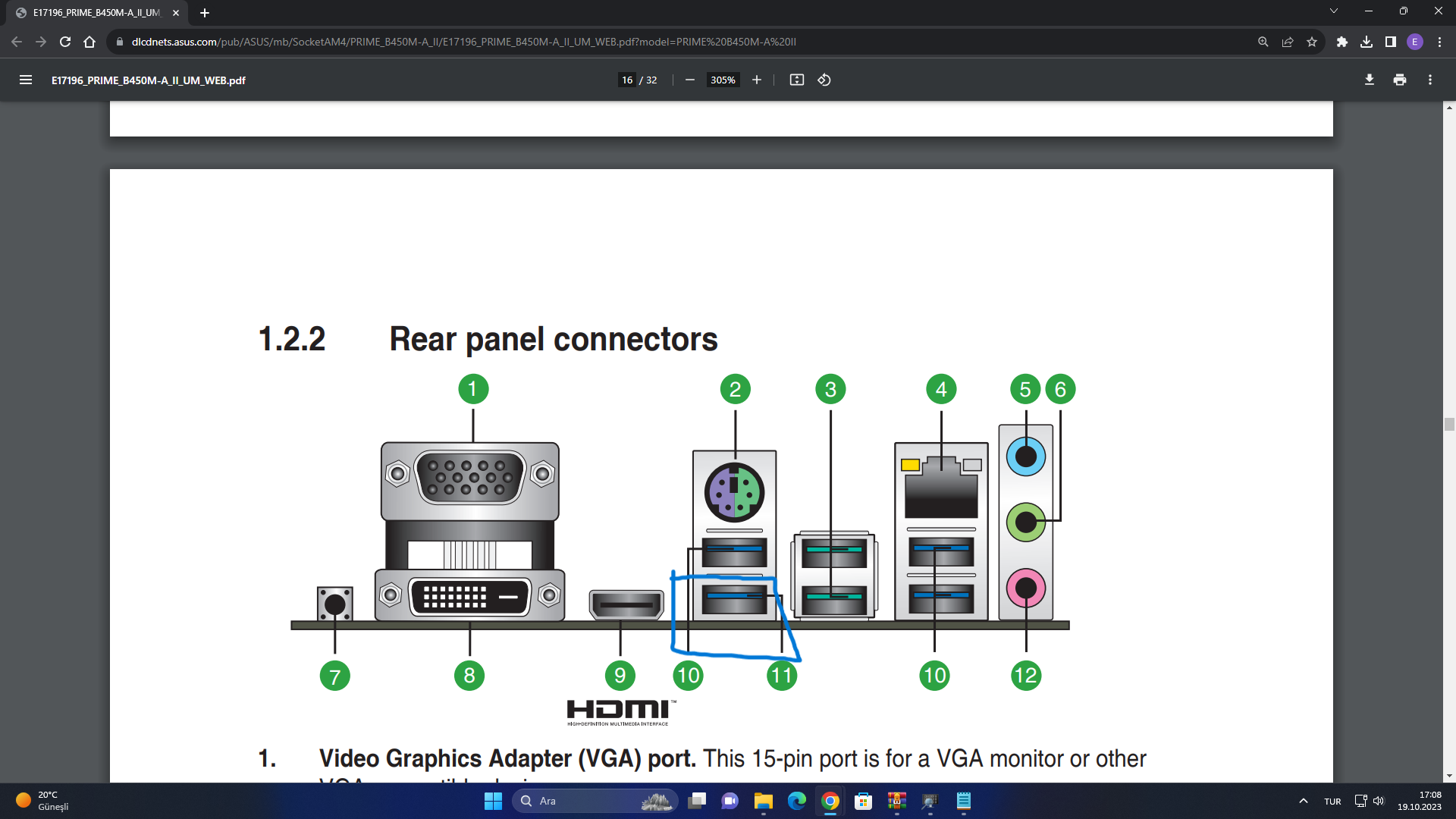Image resolution: width=1456 pixels, height=819 pixels.
Task: Open Chrome extensions puzzle icon
Action: click(1342, 42)
